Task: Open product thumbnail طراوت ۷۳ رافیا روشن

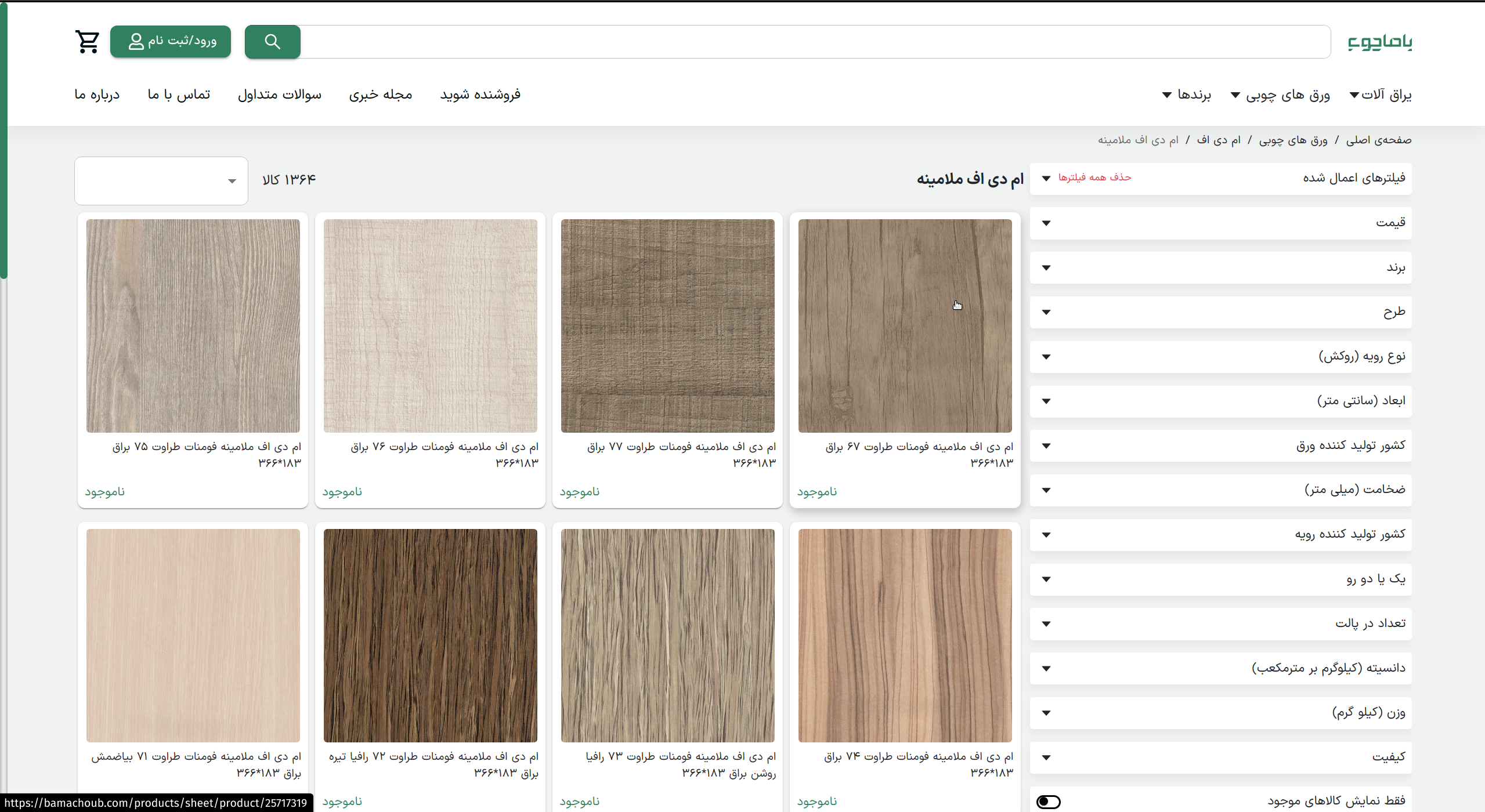Action: [667, 635]
